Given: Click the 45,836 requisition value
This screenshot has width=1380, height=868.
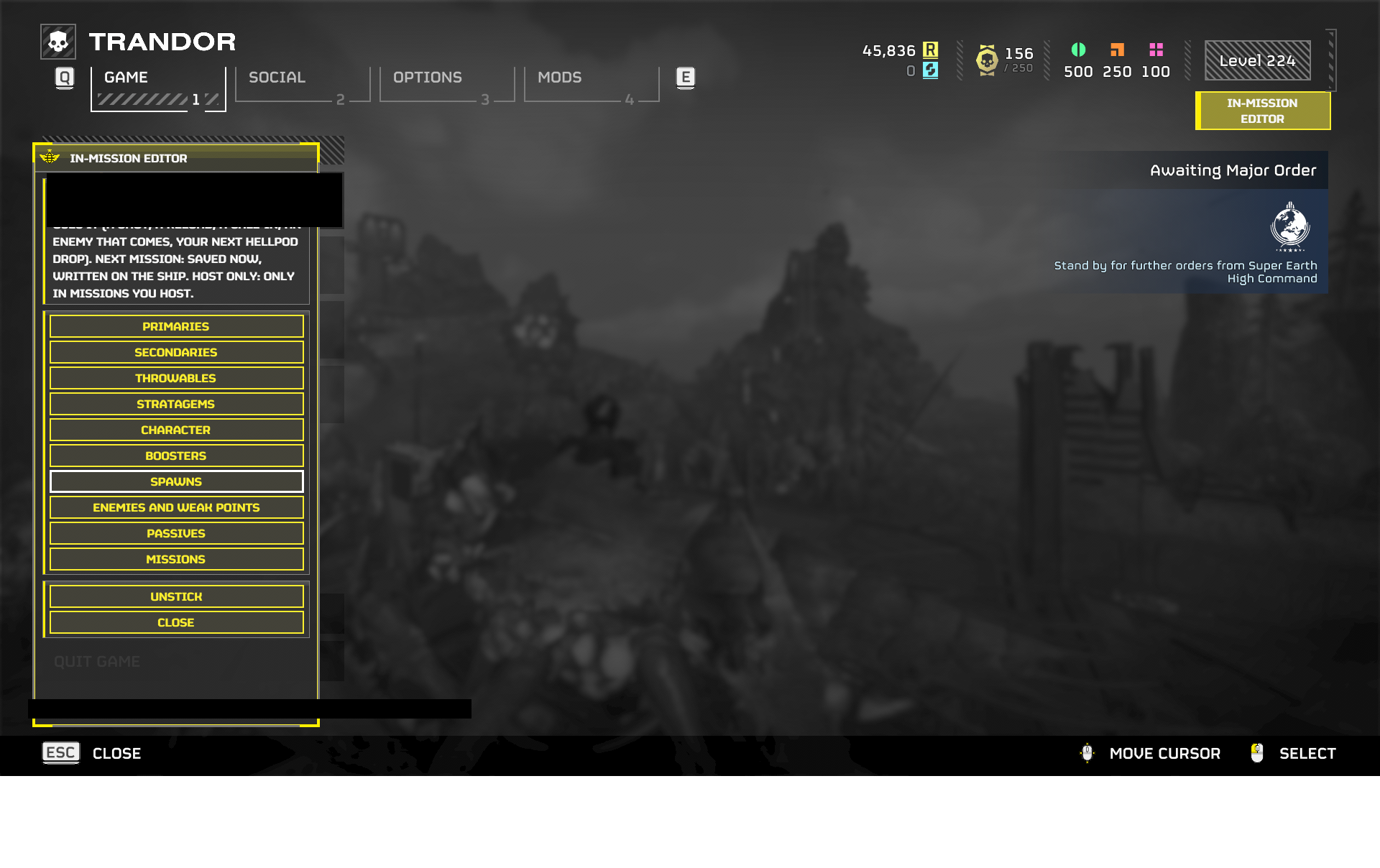Looking at the screenshot, I should click(x=888, y=50).
